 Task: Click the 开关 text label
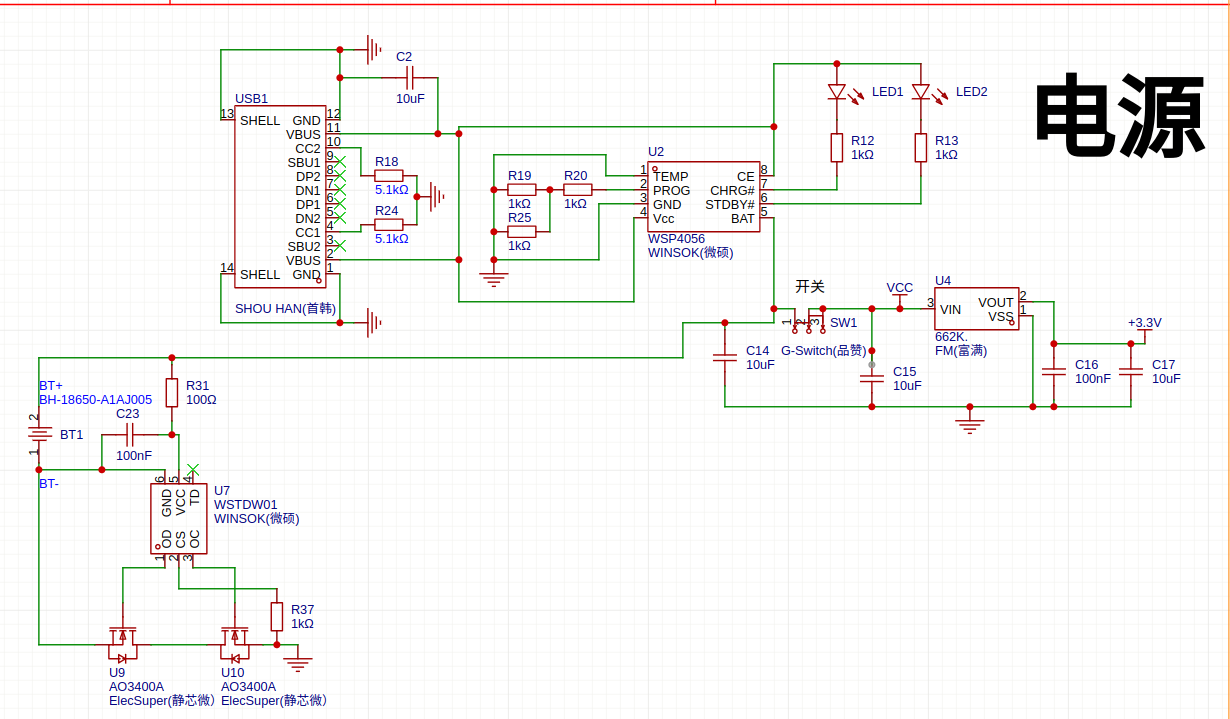click(x=809, y=287)
